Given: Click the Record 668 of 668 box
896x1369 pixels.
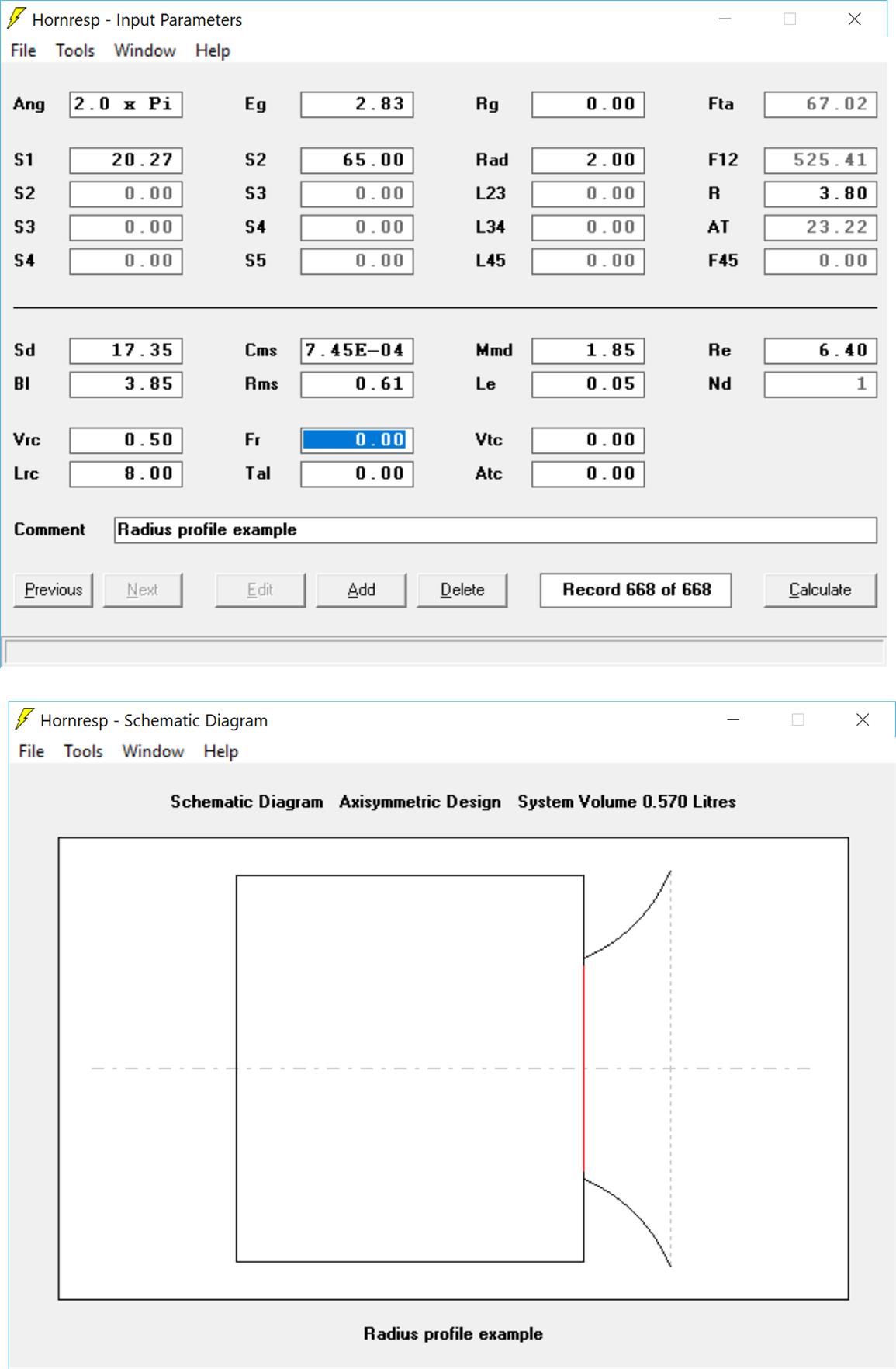Looking at the screenshot, I should coord(635,590).
